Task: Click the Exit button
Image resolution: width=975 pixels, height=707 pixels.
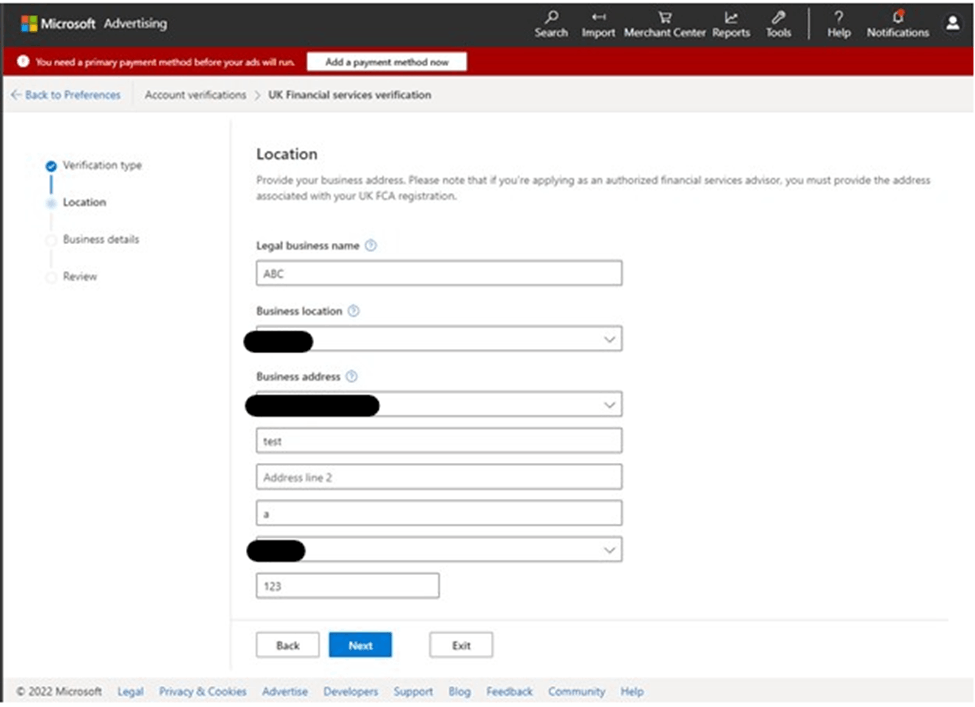Action: [x=461, y=645]
